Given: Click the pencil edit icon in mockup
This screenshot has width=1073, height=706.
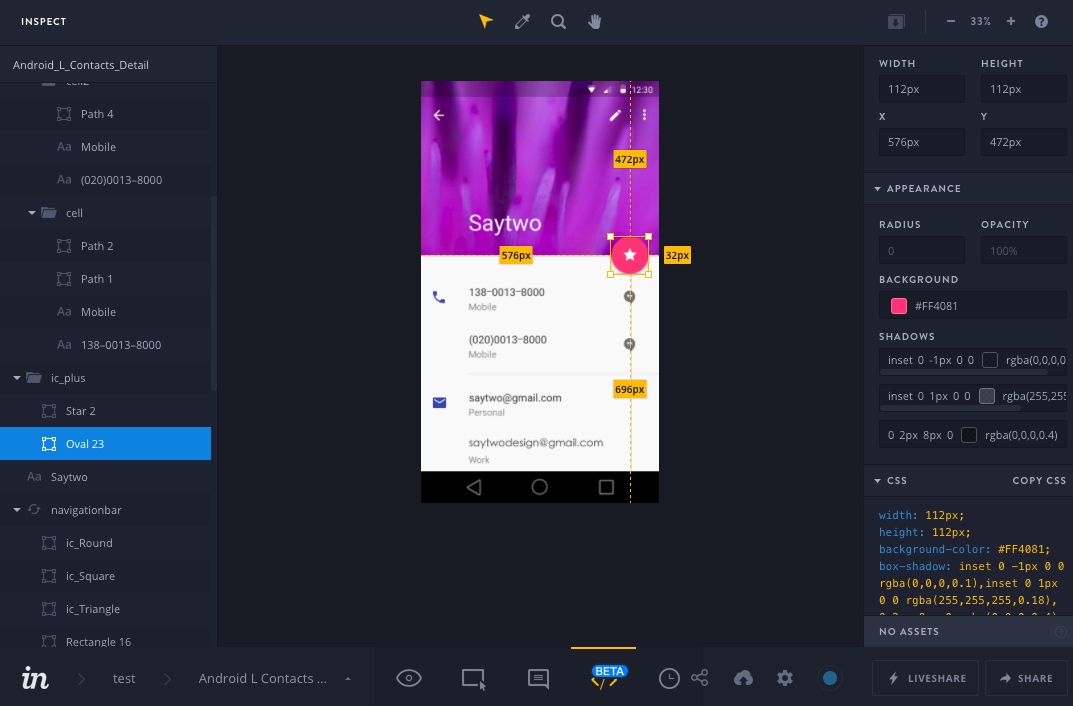Looking at the screenshot, I should pyautogui.click(x=615, y=115).
